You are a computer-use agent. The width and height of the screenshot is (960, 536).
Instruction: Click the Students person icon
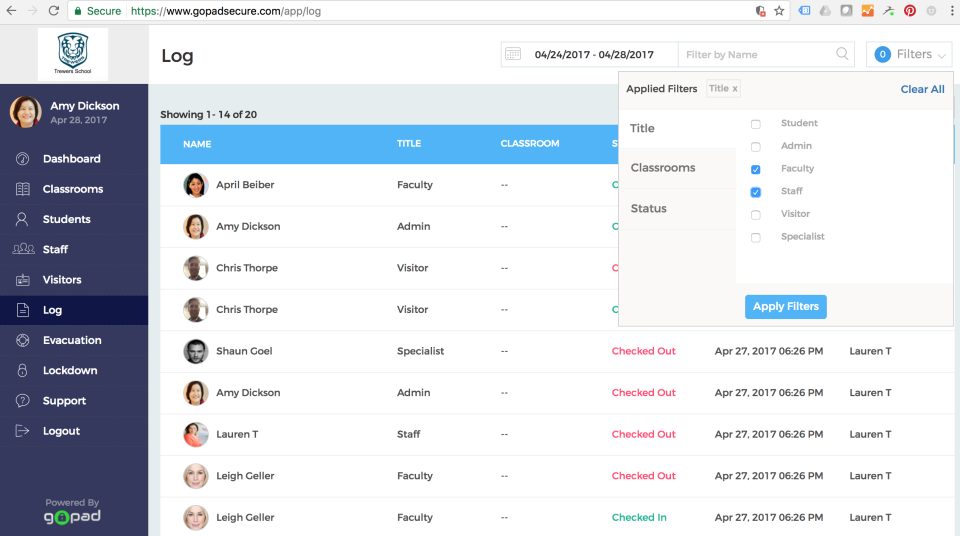click(22, 219)
